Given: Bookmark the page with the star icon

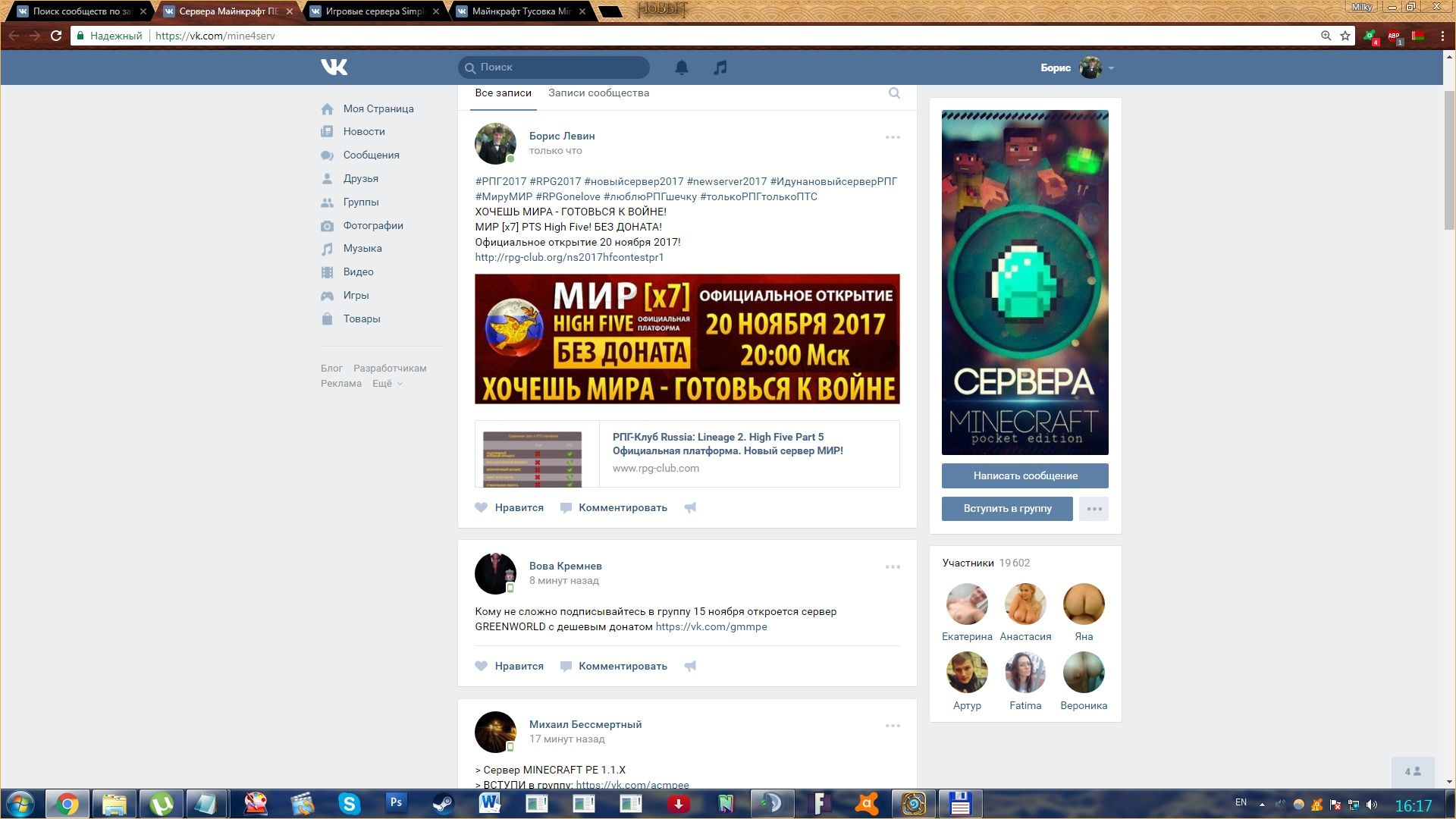Looking at the screenshot, I should (1345, 36).
